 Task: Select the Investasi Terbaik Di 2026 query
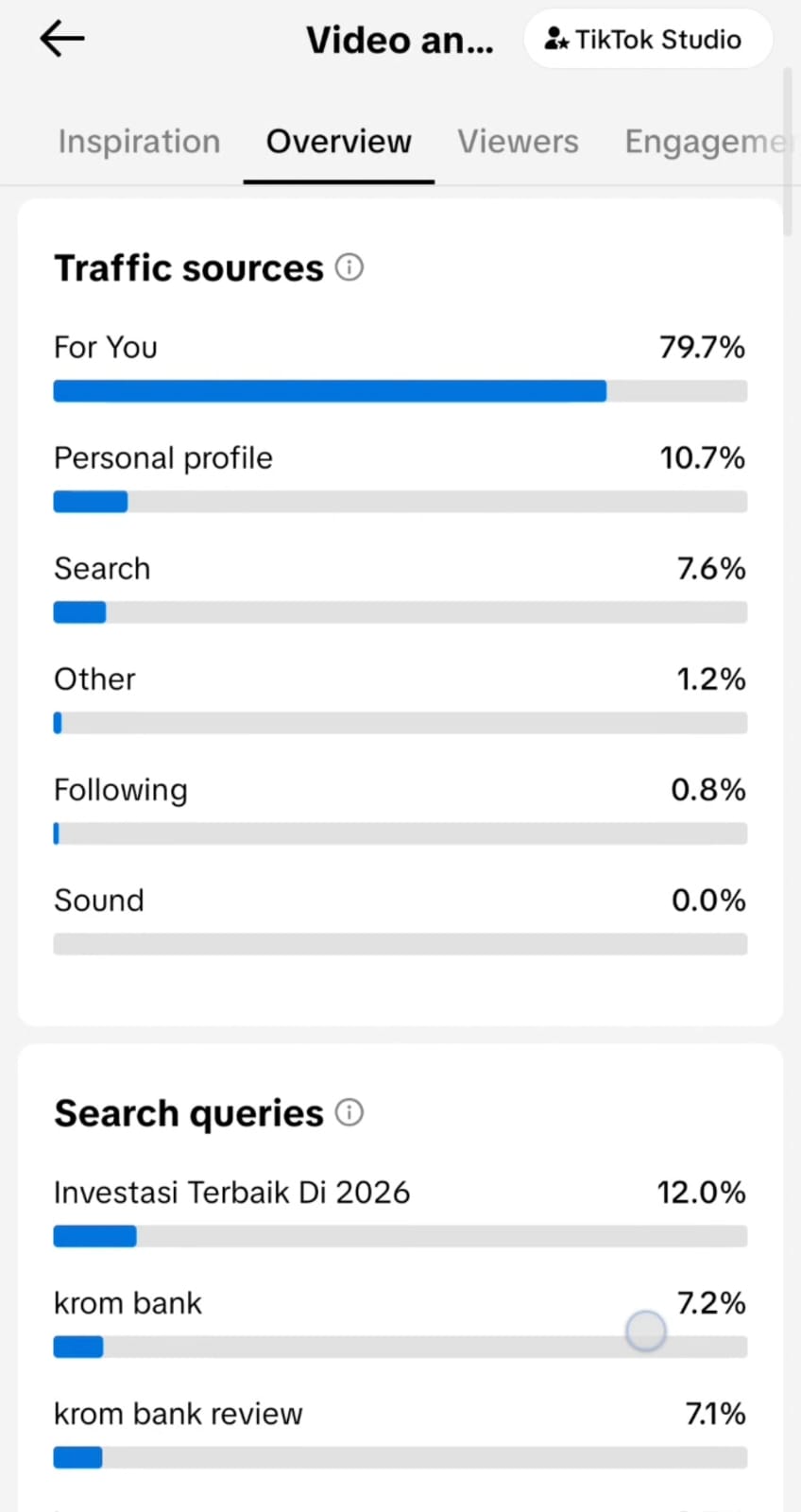(231, 1193)
